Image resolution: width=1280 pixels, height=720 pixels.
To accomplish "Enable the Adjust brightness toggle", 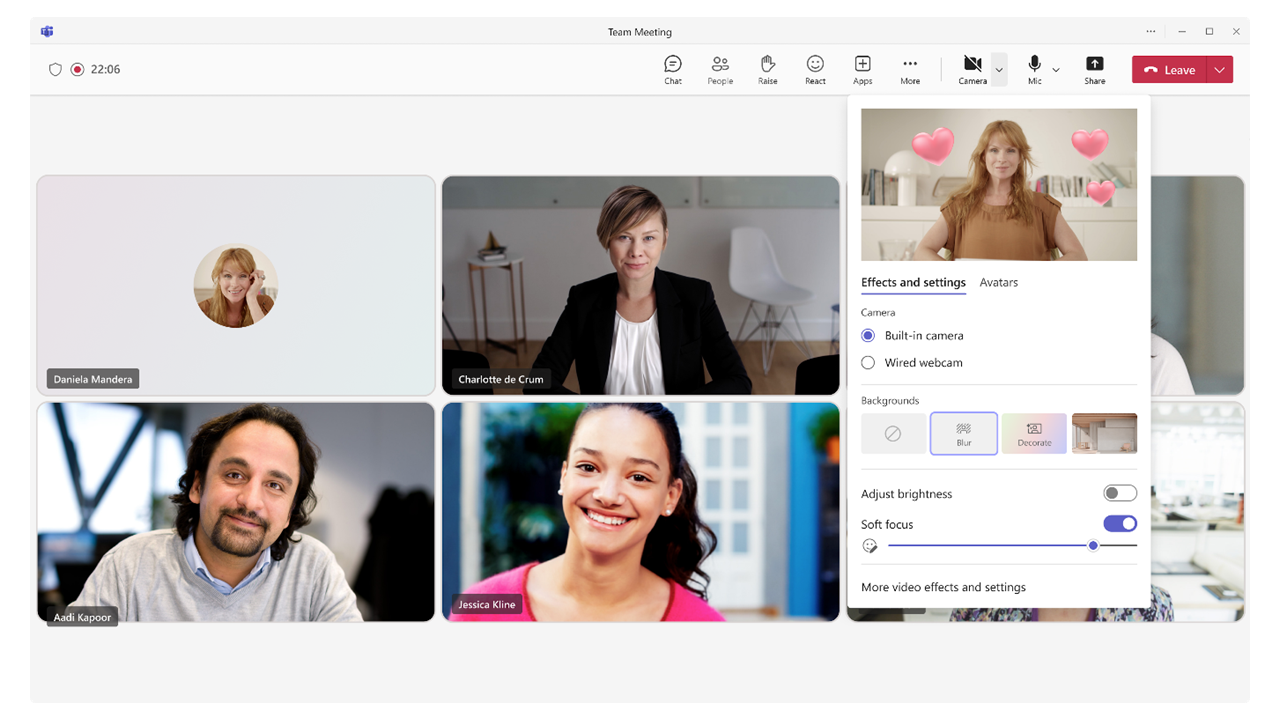I will [1120, 493].
